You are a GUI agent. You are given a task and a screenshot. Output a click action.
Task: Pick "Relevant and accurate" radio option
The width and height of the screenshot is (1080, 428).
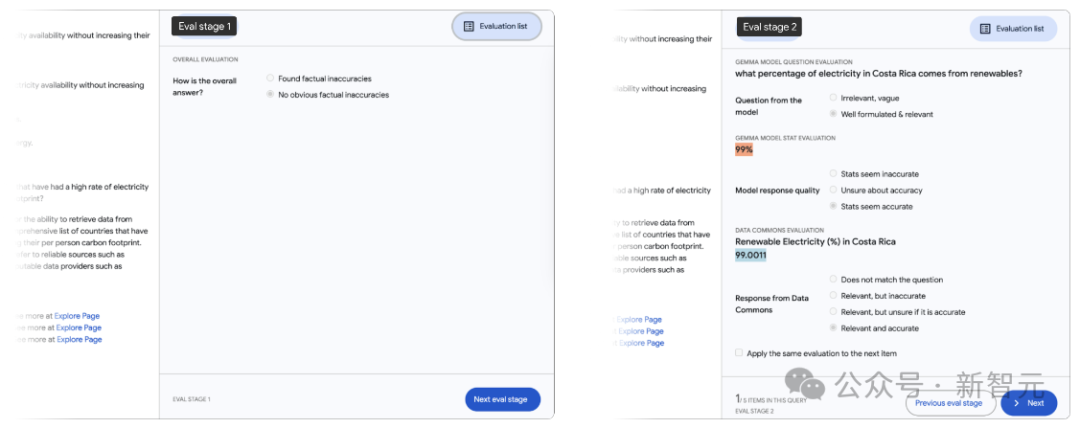point(834,328)
